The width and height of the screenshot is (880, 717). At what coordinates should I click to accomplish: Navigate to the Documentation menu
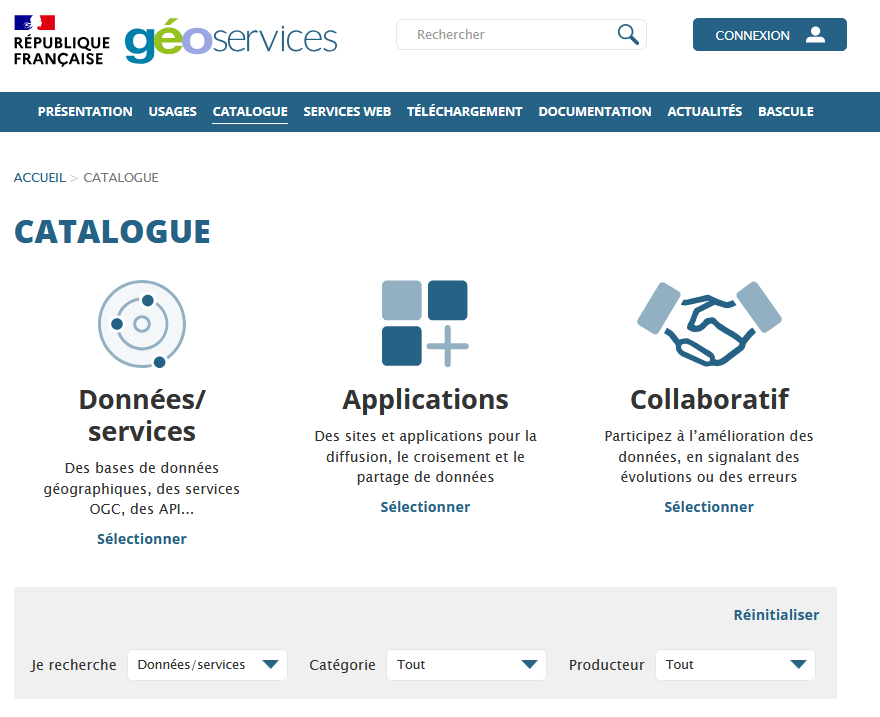tap(595, 112)
